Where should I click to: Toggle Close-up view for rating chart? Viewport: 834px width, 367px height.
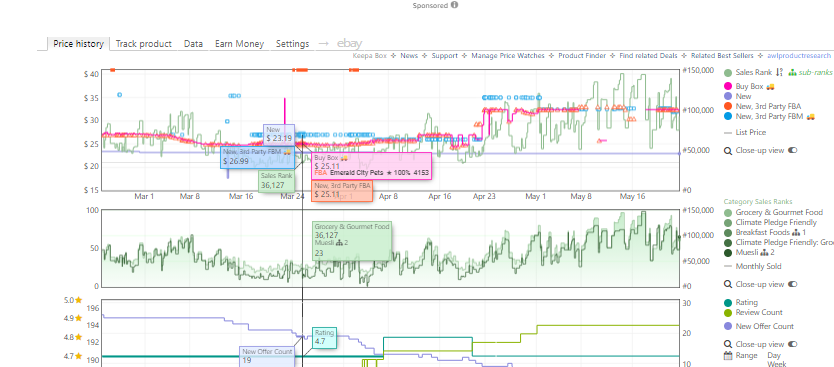tap(793, 344)
